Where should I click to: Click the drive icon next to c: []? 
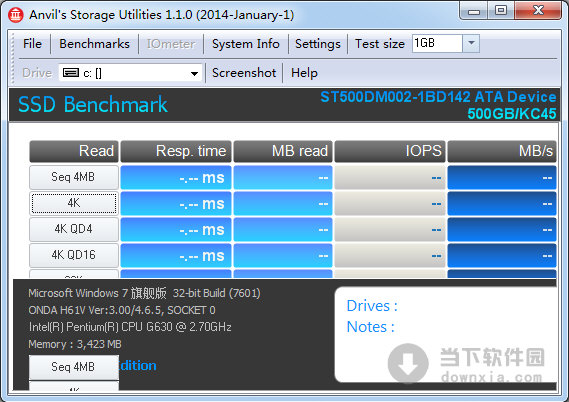[x=71, y=73]
